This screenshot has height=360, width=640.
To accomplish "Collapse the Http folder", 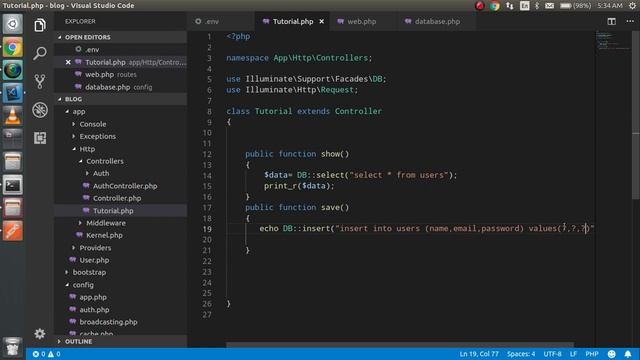I will coord(74,149).
